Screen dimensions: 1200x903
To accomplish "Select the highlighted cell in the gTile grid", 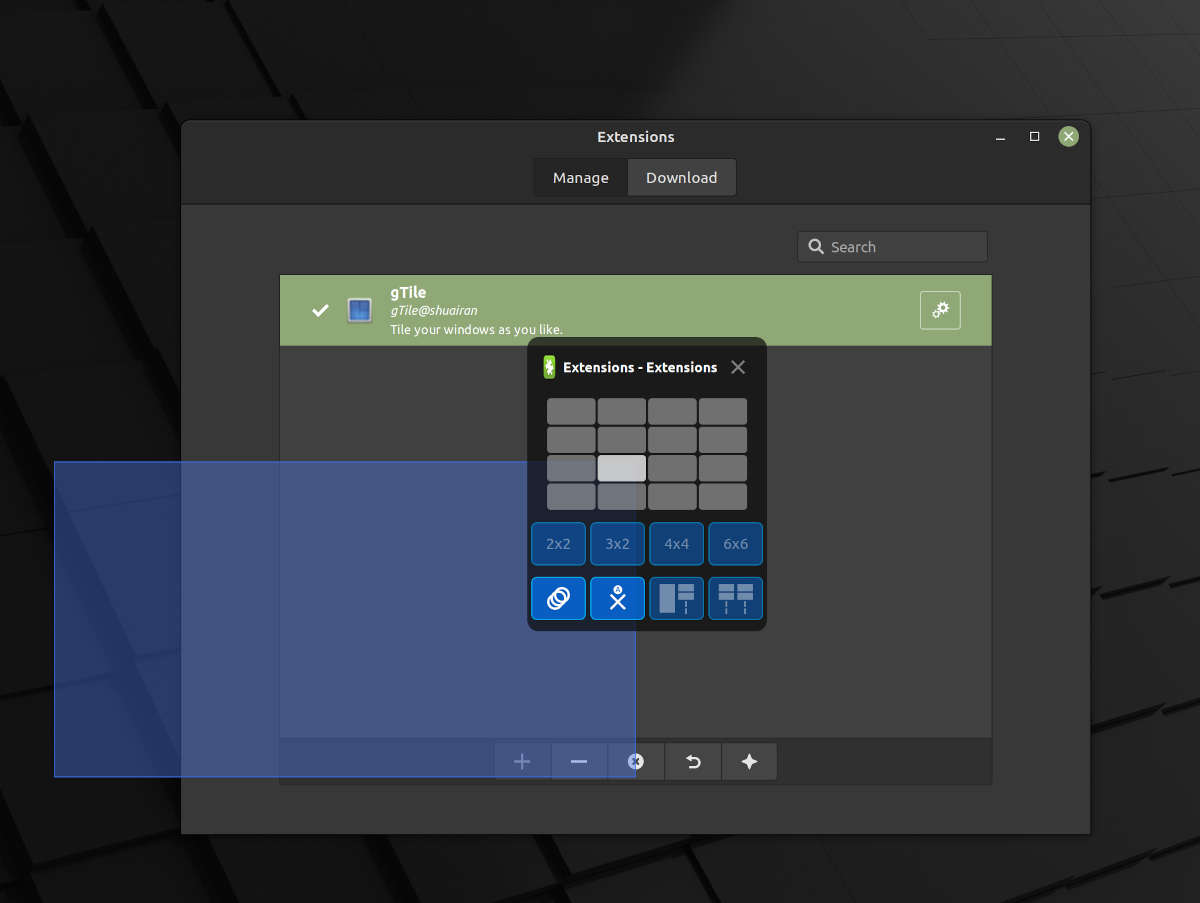I will [x=621, y=467].
